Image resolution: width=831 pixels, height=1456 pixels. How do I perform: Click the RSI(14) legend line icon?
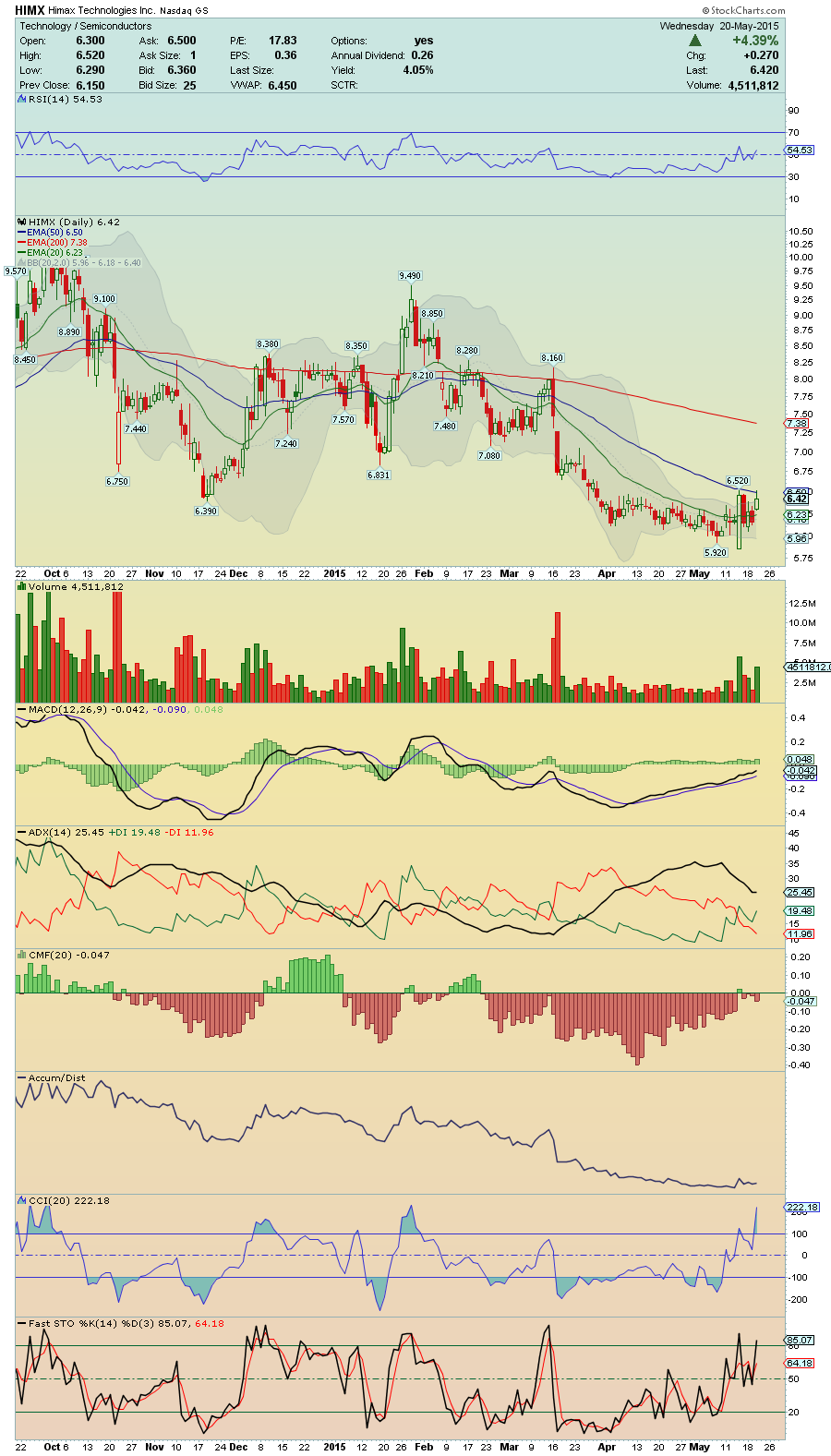click(x=22, y=99)
